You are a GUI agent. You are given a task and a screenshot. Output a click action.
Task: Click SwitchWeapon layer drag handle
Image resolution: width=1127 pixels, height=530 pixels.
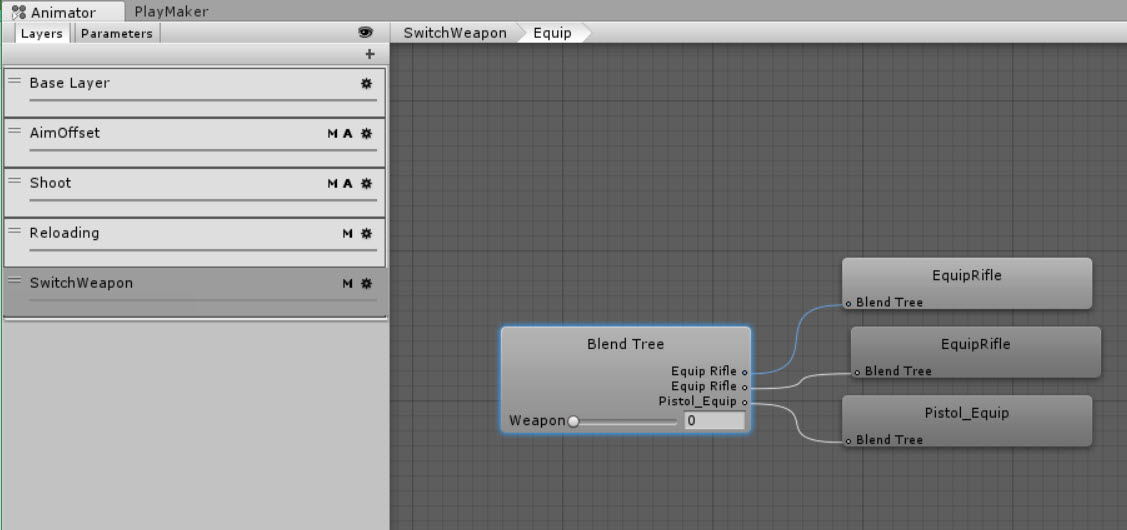click(x=14, y=280)
